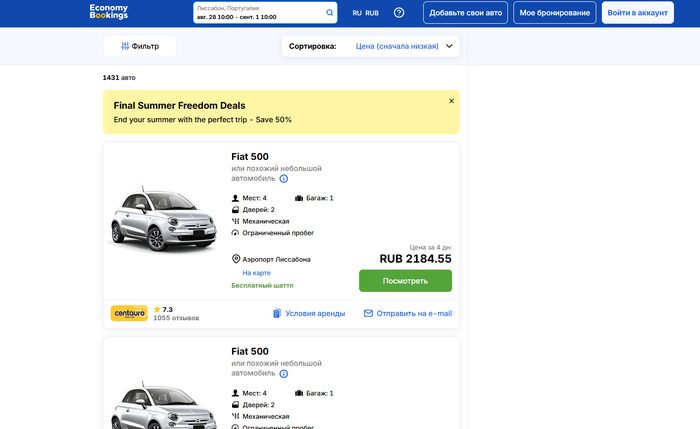Click 1431 авто results count
The image size is (700, 429).
pyautogui.click(x=119, y=78)
